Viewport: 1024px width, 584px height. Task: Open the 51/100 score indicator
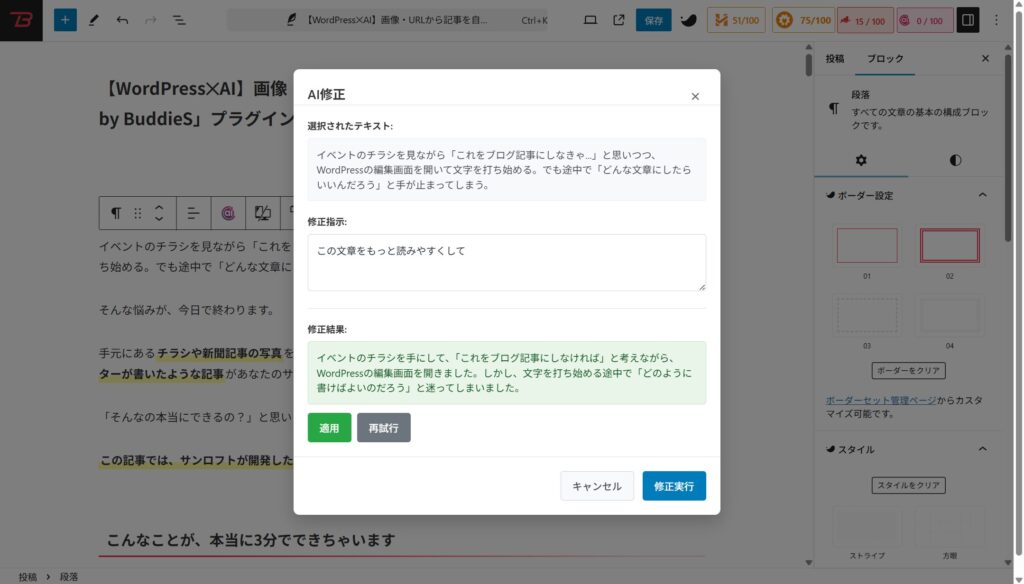coord(737,20)
